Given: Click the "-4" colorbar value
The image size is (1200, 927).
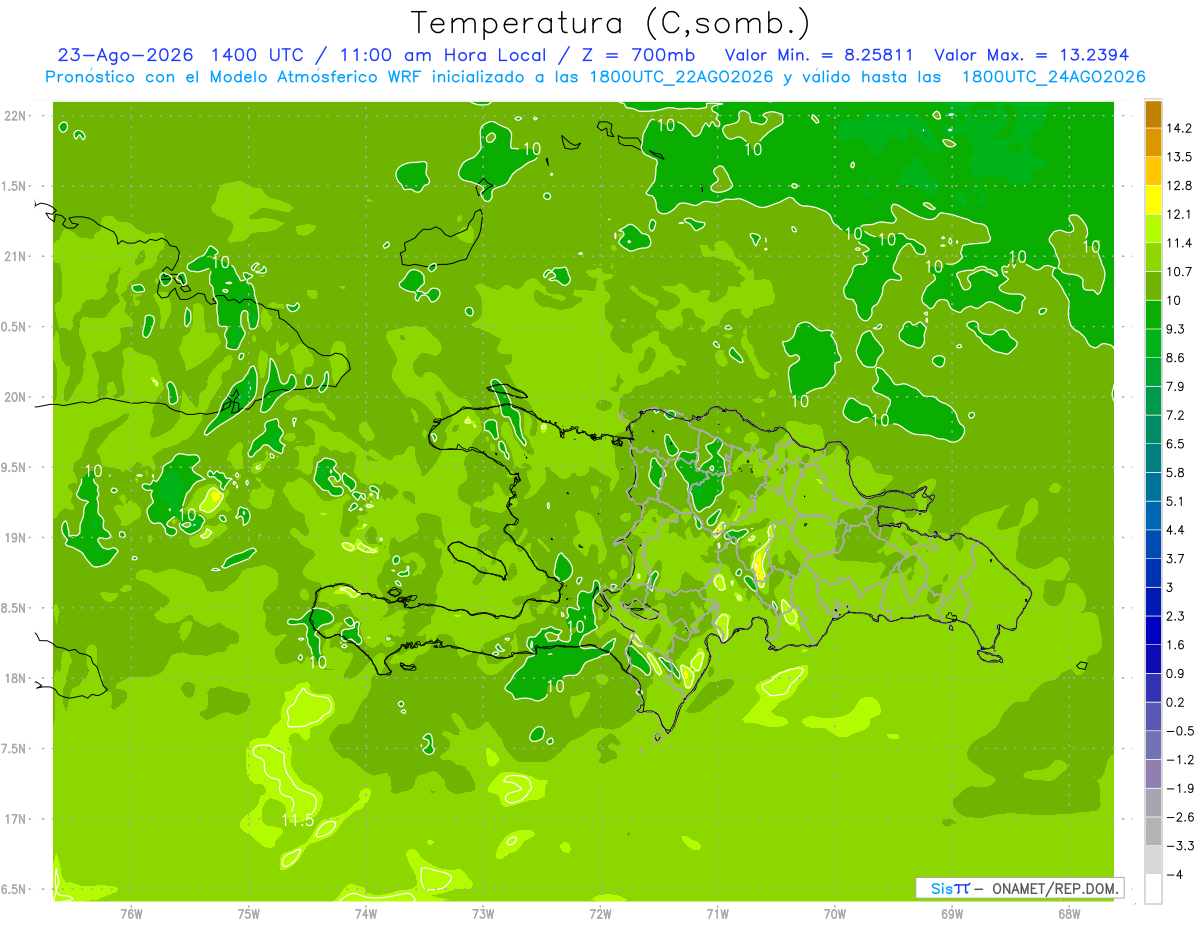Looking at the screenshot, I should [1176, 875].
